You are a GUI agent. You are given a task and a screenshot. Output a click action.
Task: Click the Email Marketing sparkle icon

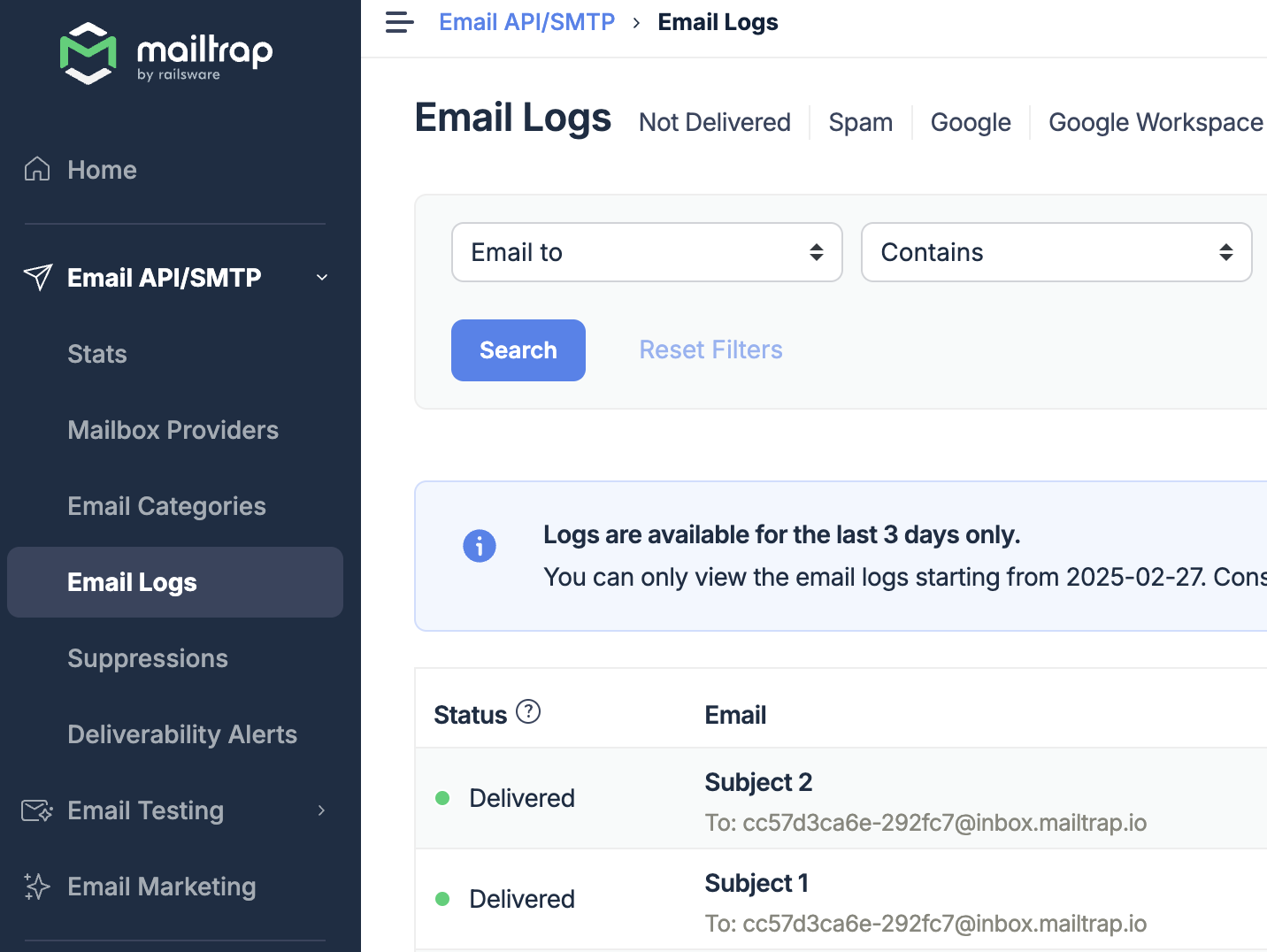(x=37, y=887)
